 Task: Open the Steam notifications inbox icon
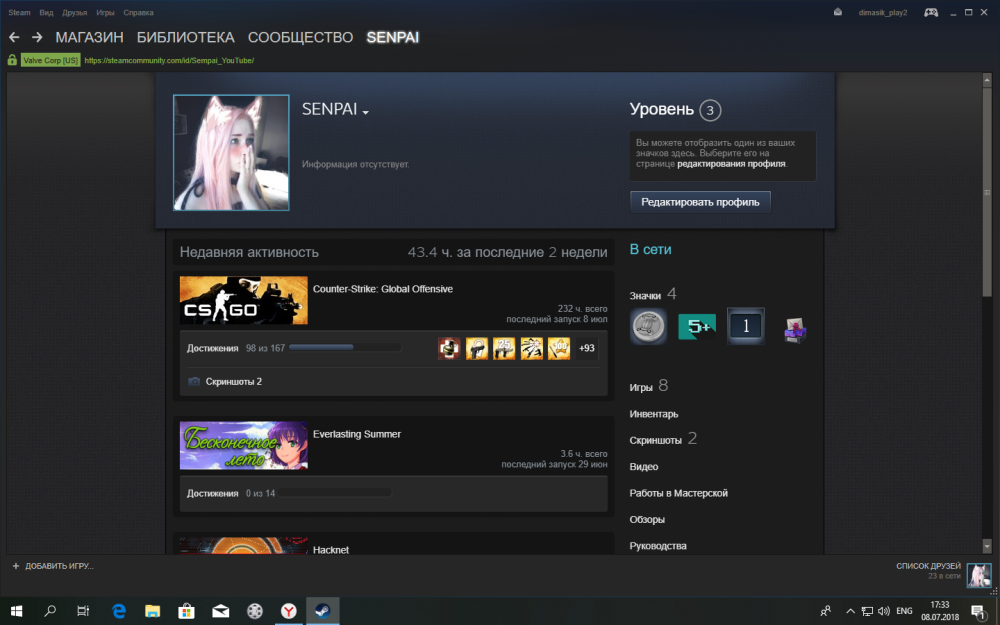(x=837, y=12)
